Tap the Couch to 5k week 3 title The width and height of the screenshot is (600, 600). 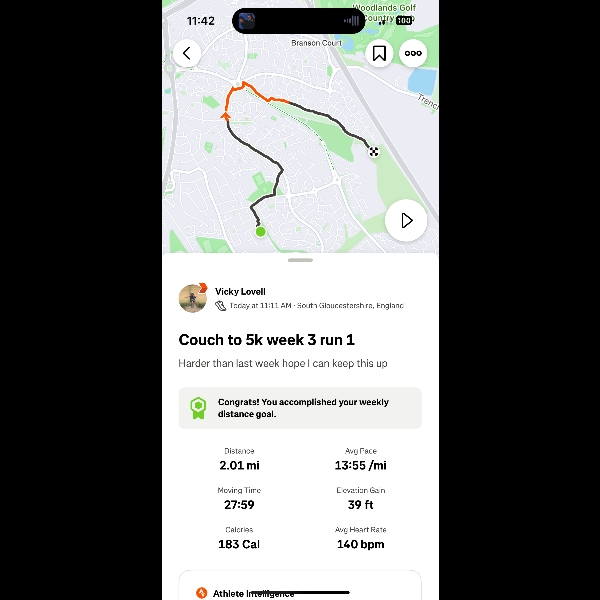[x=267, y=340]
